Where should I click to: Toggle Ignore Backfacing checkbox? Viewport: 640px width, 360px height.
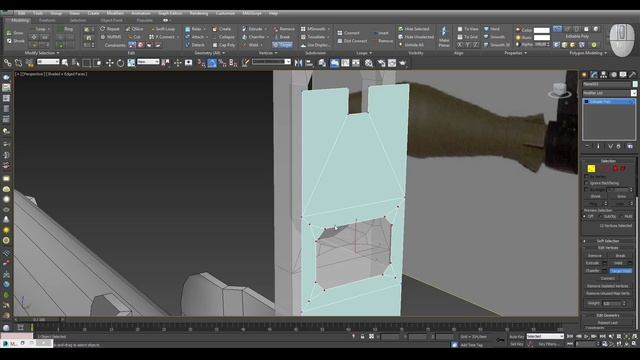click(587, 183)
